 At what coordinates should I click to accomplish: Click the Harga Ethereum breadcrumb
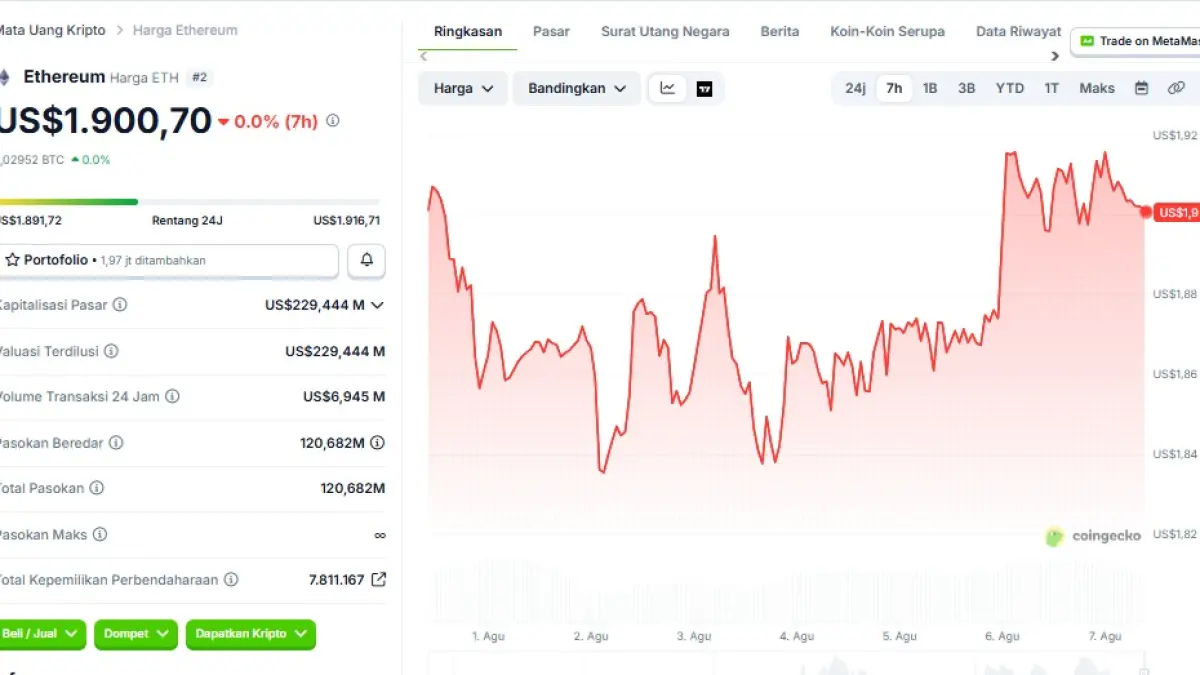187,30
